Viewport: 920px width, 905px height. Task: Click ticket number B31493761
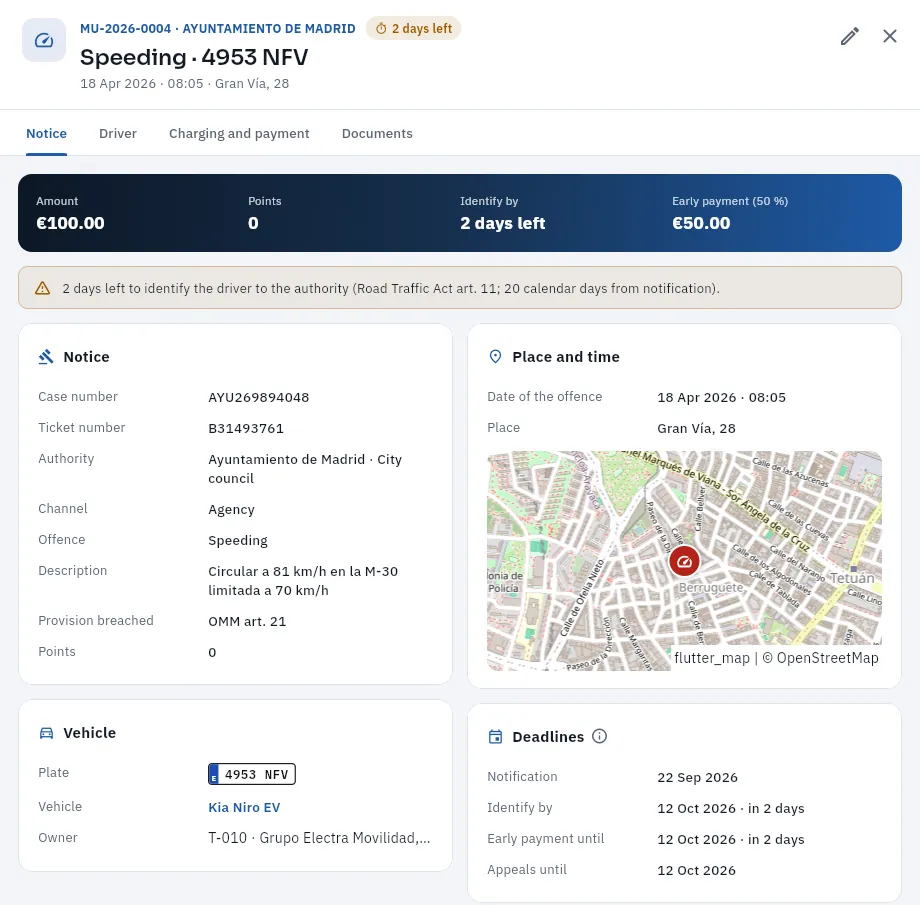246,428
